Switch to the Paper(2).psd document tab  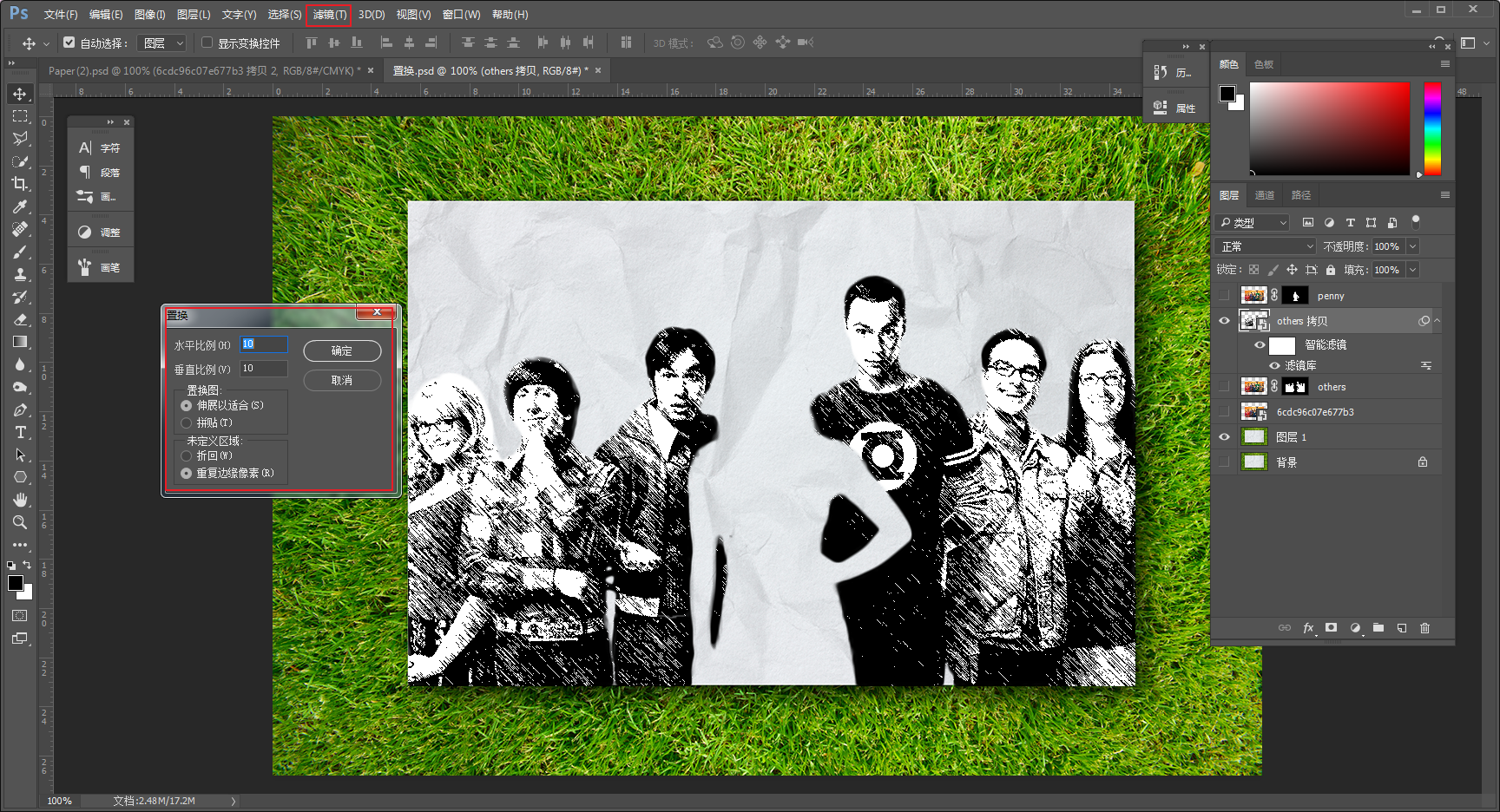tap(204, 71)
